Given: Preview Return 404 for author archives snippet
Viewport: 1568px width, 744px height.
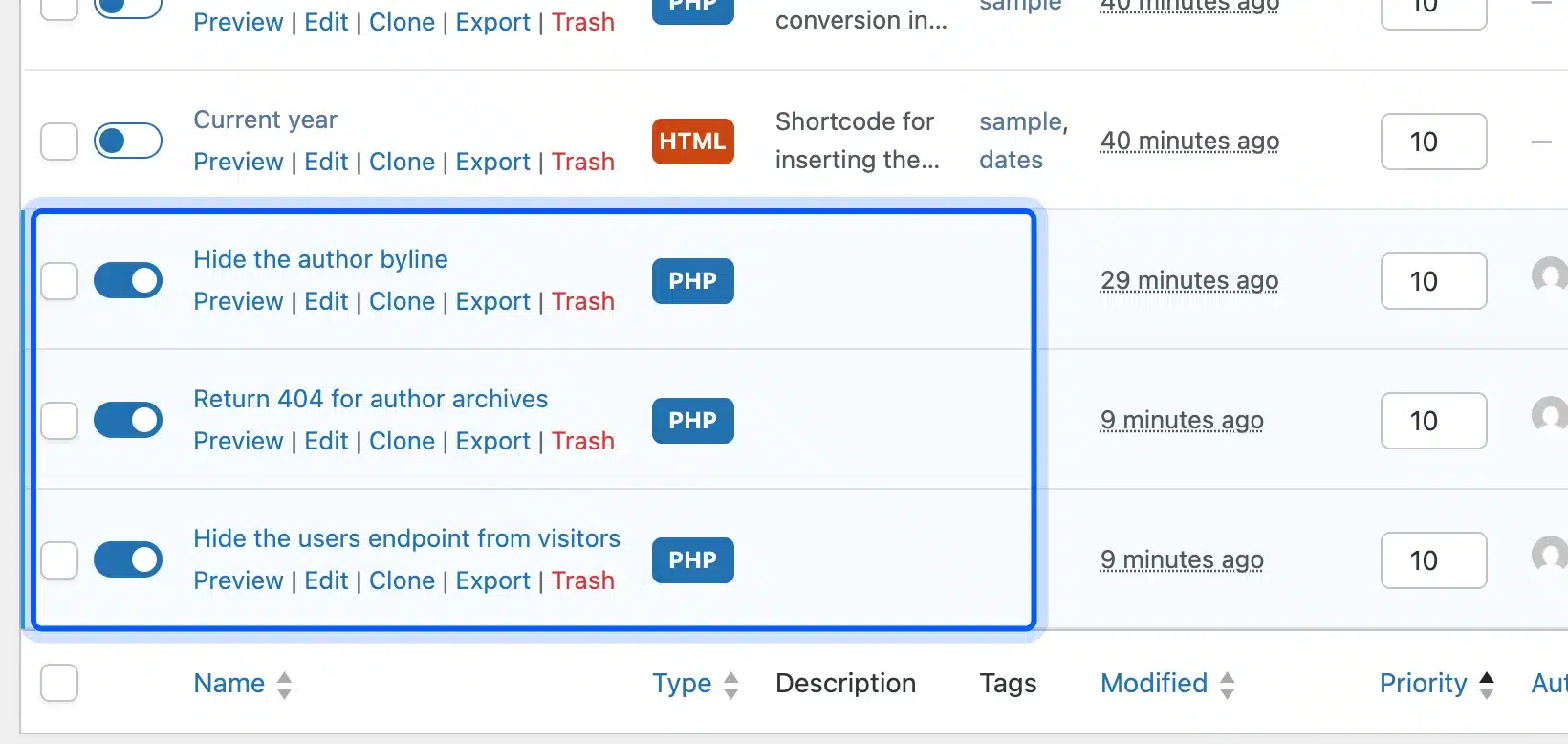Looking at the screenshot, I should coord(238,441).
